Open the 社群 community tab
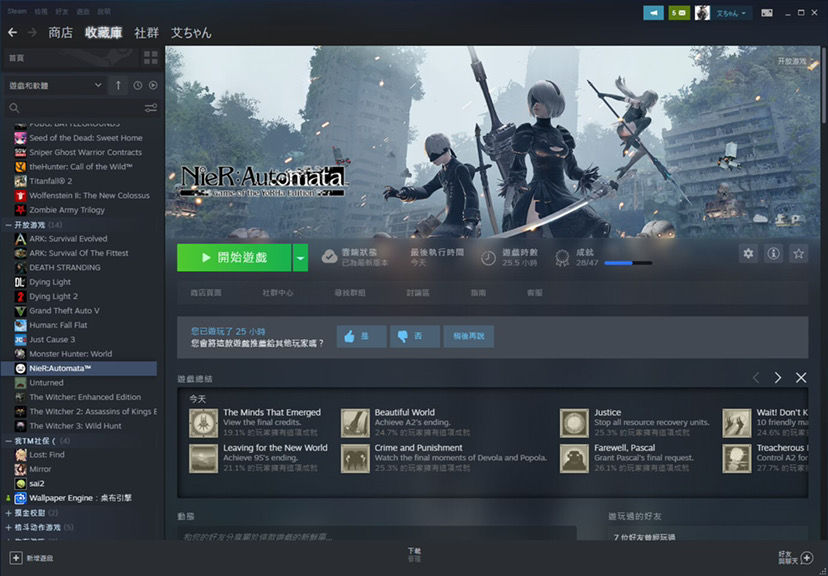Image resolution: width=828 pixels, height=576 pixels. coord(146,33)
